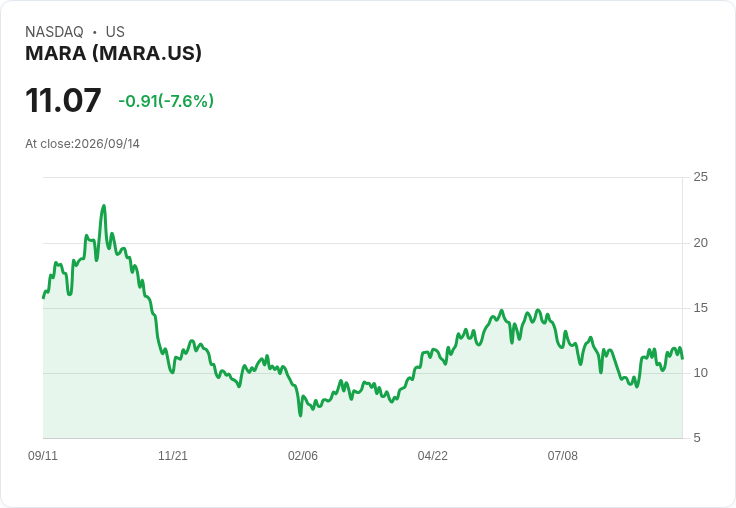Select the -0.91(-7.6%) price change text
The image size is (736, 508).
click(166, 101)
